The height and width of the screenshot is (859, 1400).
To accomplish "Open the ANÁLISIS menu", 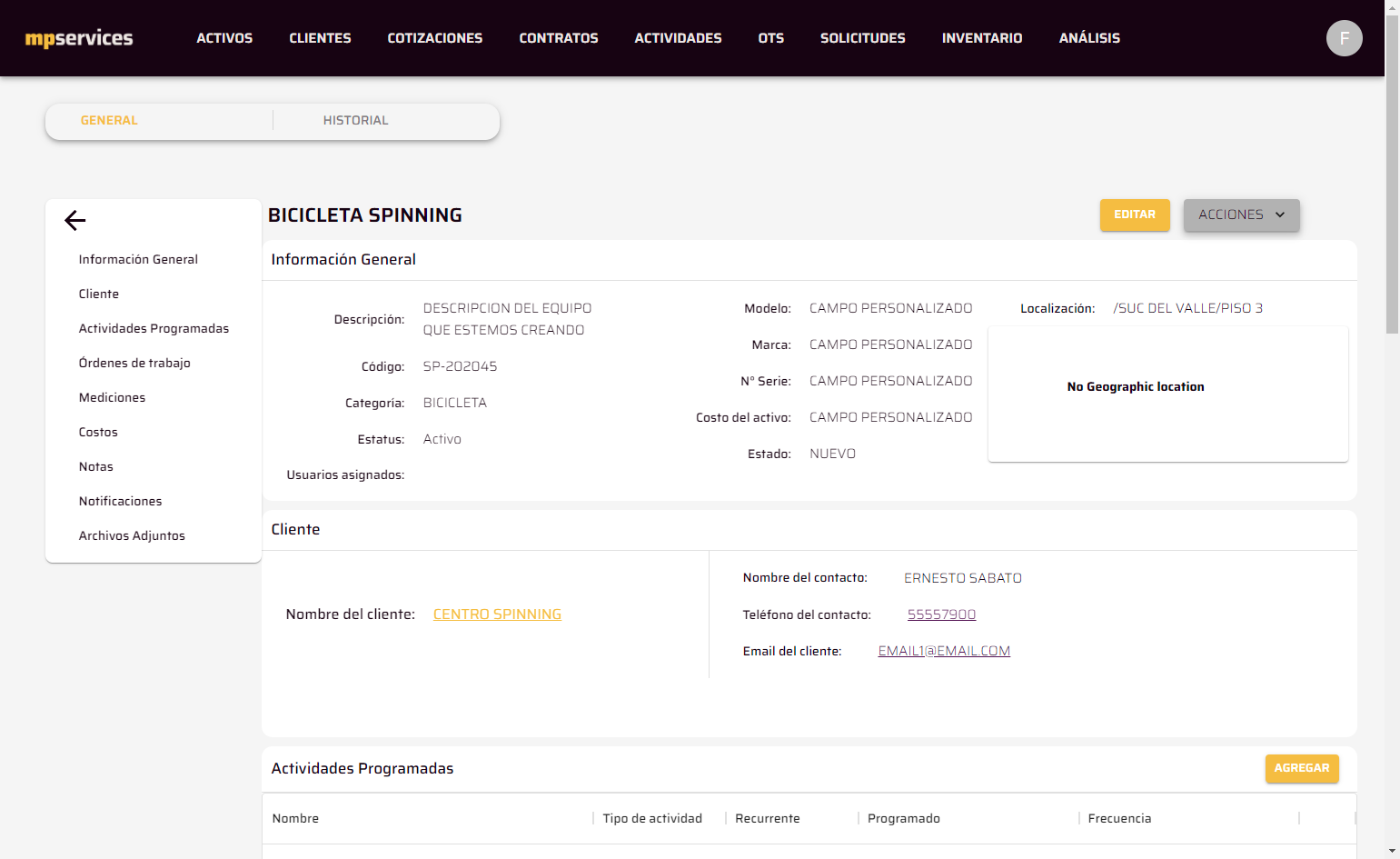I will [x=1089, y=38].
